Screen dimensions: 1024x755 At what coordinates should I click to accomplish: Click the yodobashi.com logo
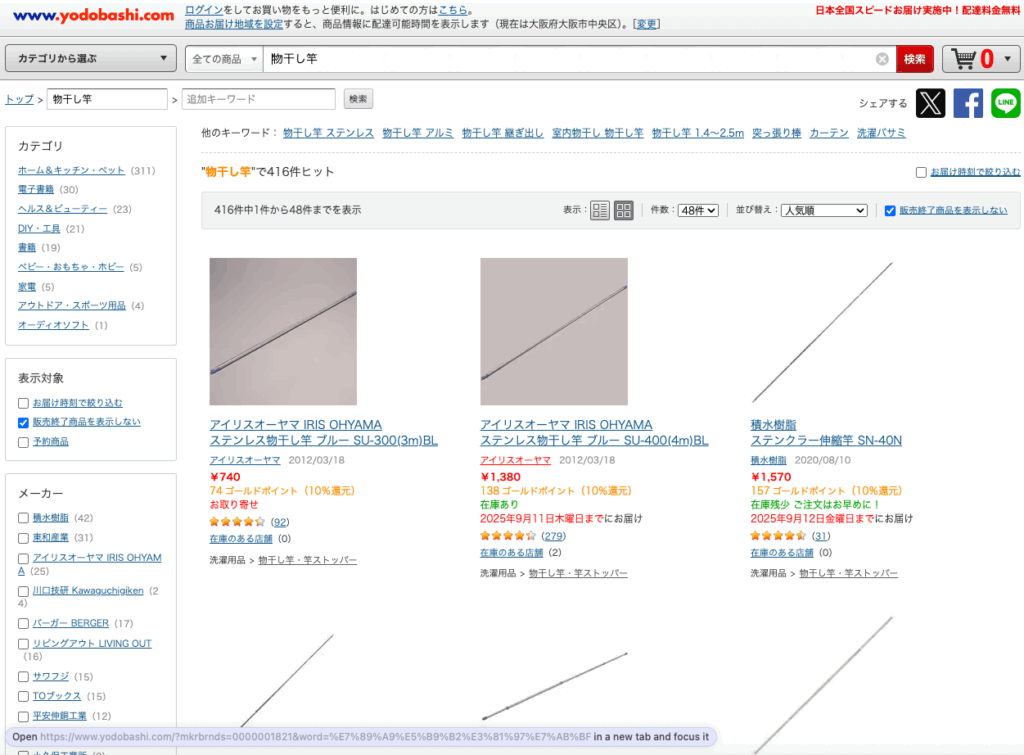pos(94,15)
